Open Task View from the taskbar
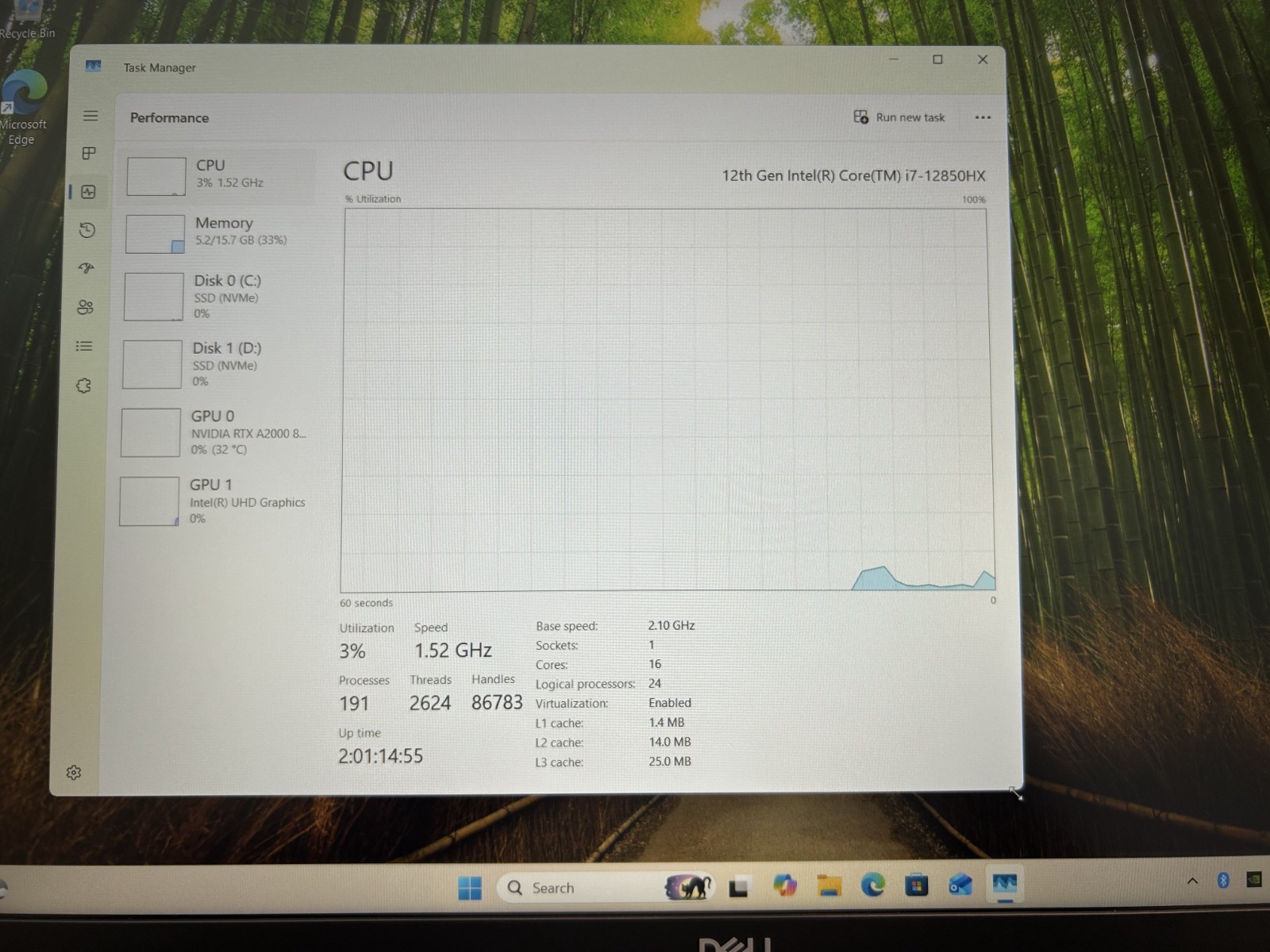This screenshot has height=952, width=1270. pyautogui.click(x=740, y=887)
